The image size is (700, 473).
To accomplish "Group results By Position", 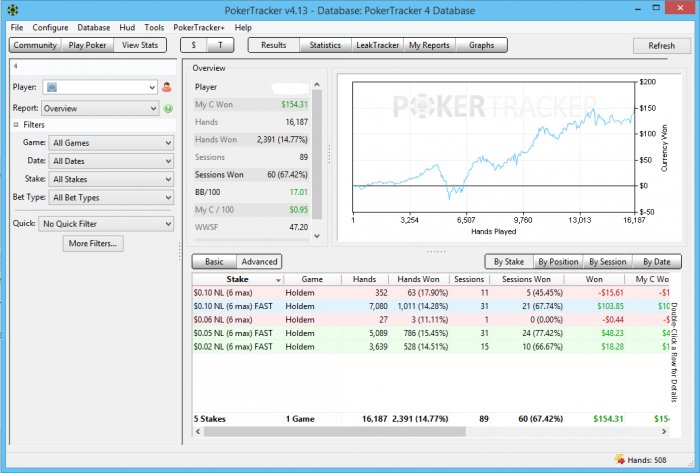I will pyautogui.click(x=558, y=261).
